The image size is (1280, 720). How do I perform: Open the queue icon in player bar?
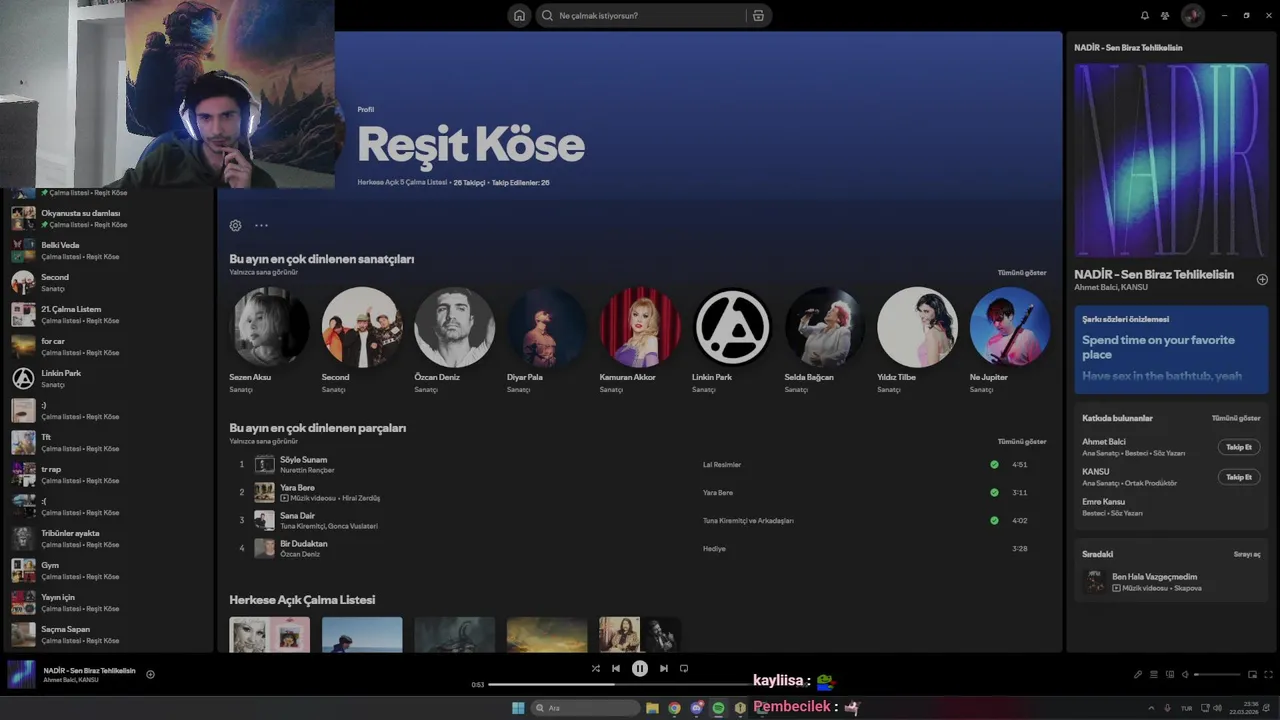coord(1153,675)
